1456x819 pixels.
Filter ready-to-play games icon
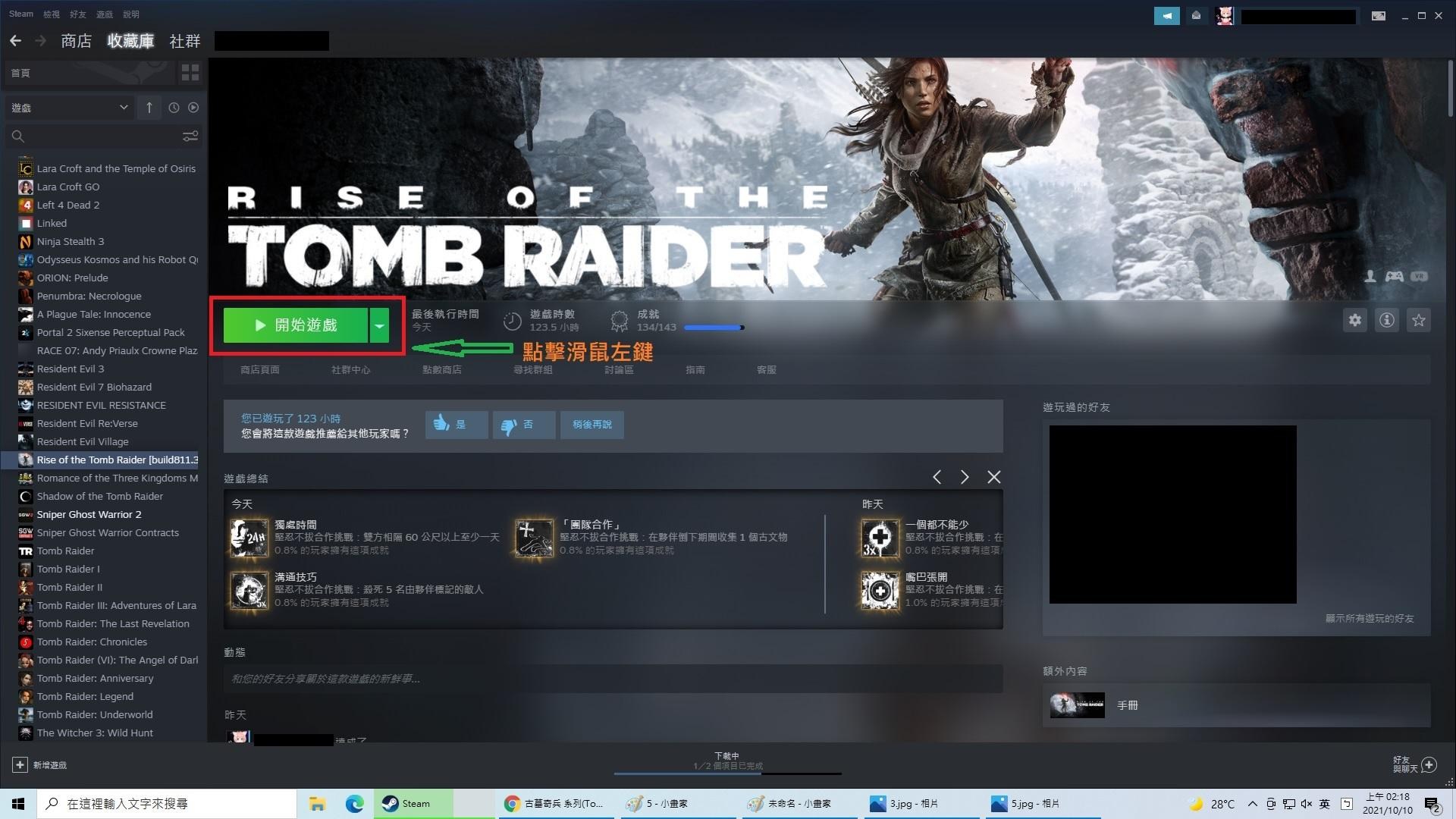tap(193, 108)
